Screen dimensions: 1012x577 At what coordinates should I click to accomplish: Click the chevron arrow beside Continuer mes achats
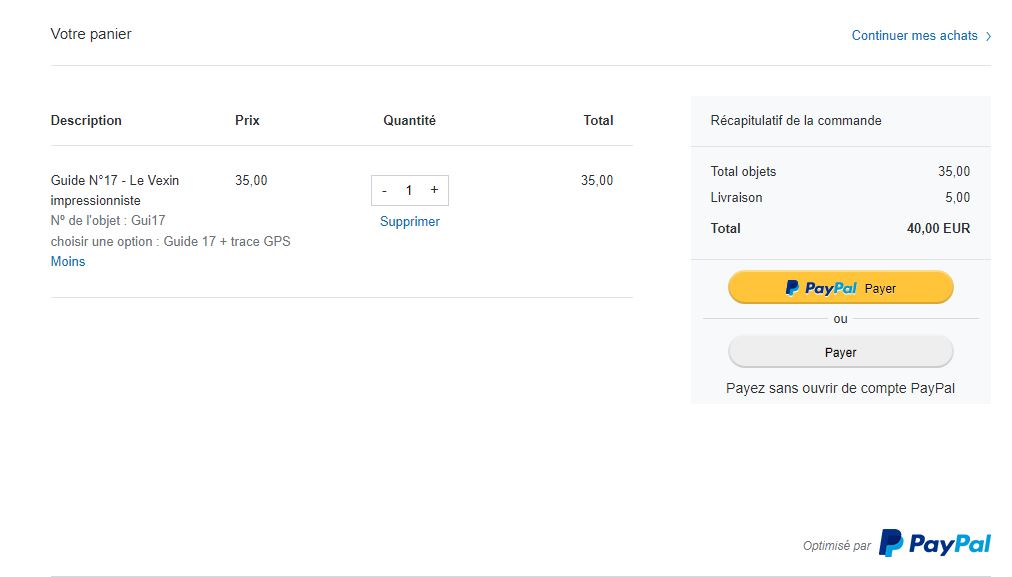click(988, 36)
